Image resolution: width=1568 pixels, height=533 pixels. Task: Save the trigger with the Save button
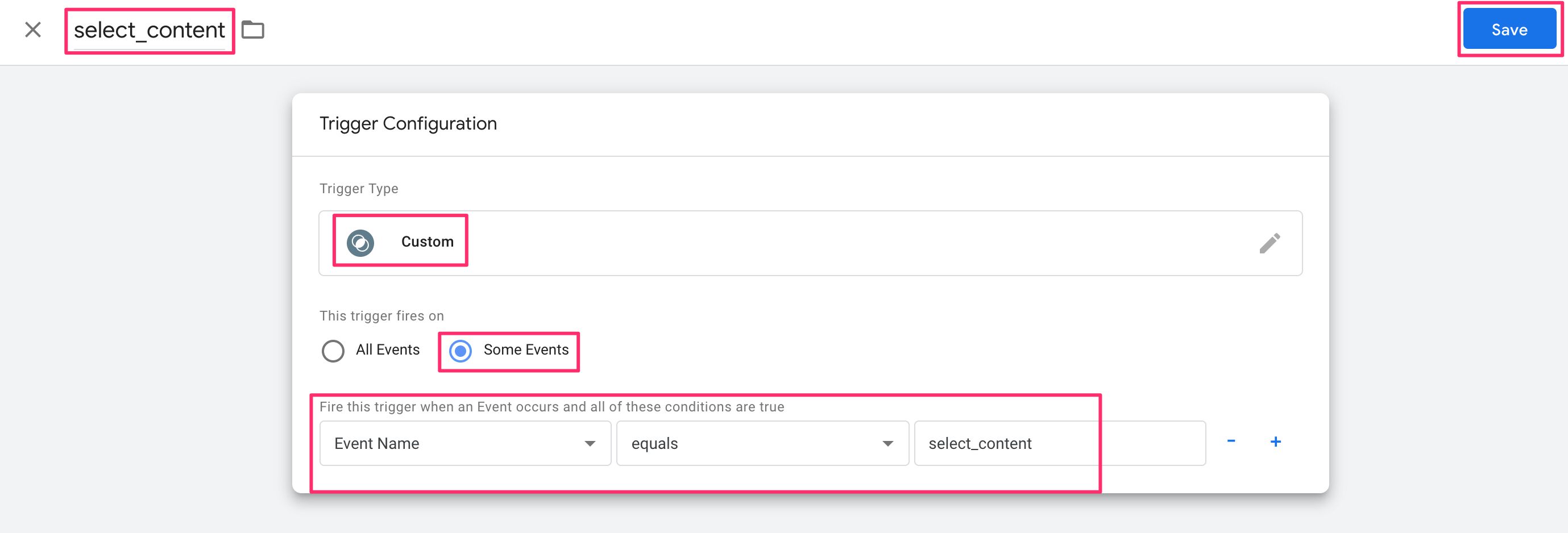[1509, 29]
